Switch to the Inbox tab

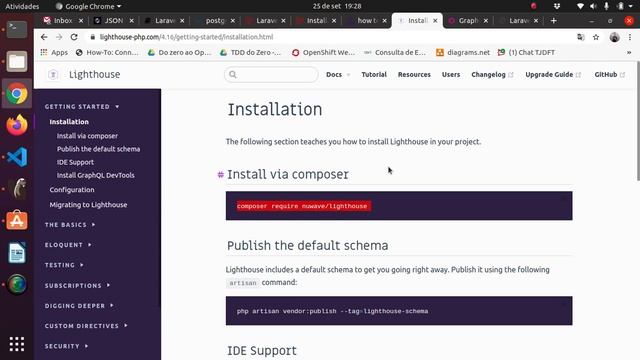click(62, 20)
